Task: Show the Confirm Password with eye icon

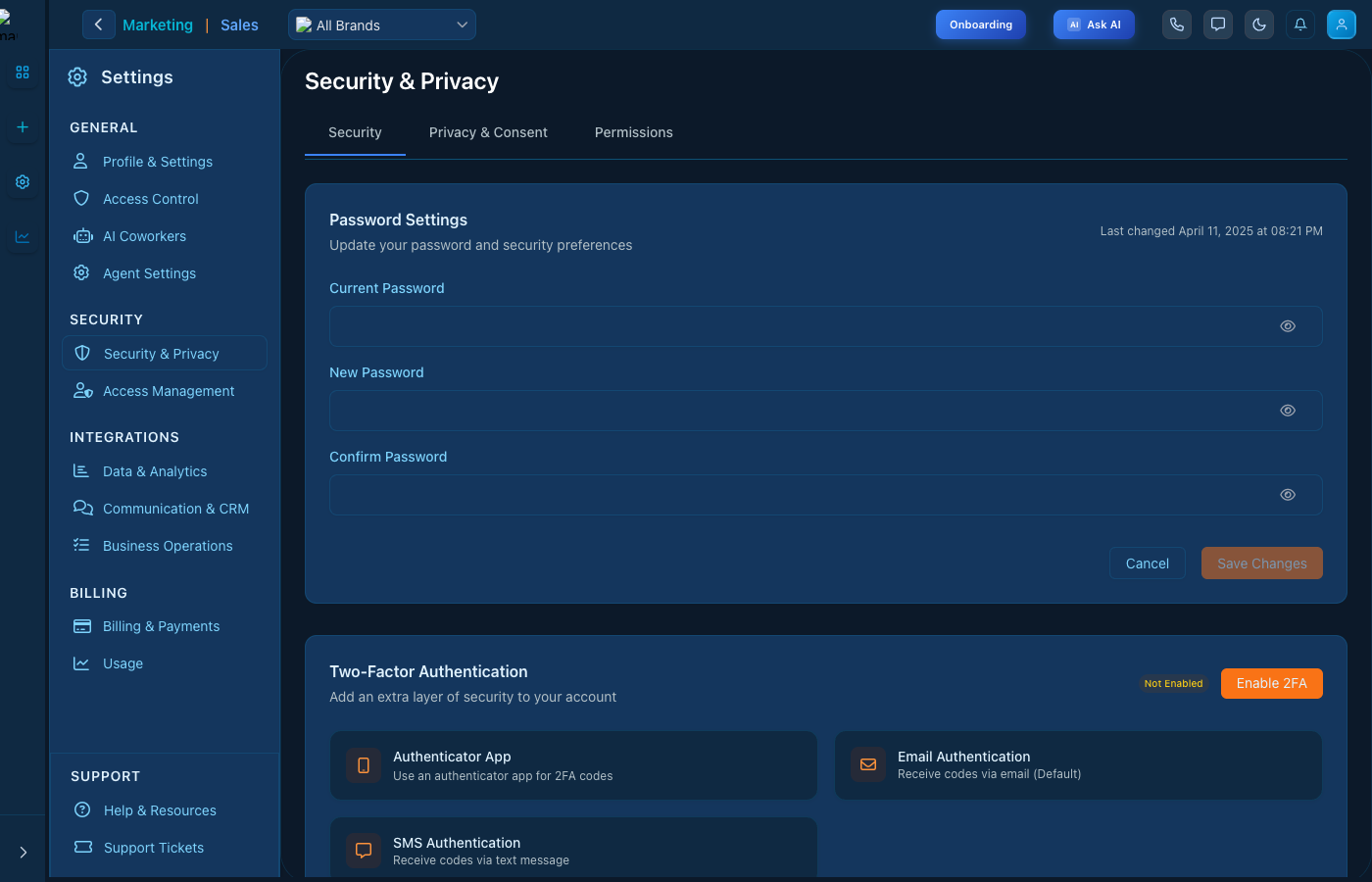Action: (1288, 495)
